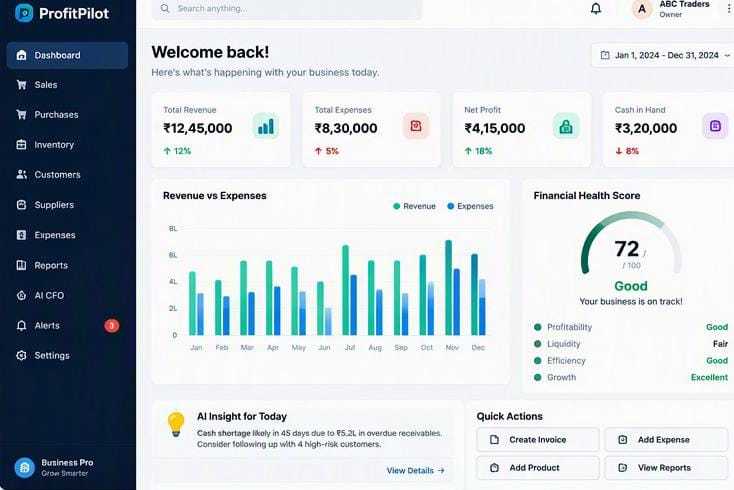Click the Total Expenses 5% change indicator
Viewport: 734px width, 490px height.
326,151
